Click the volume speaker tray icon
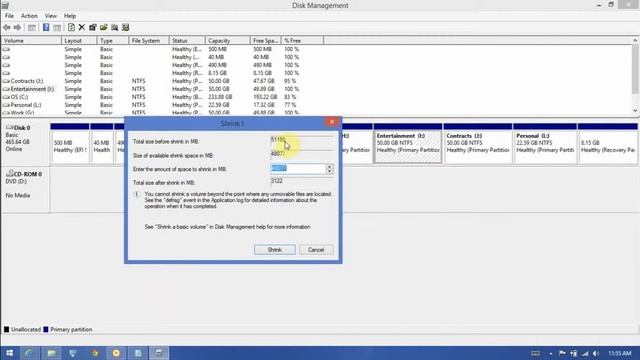The image size is (640, 360). click(x=596, y=353)
